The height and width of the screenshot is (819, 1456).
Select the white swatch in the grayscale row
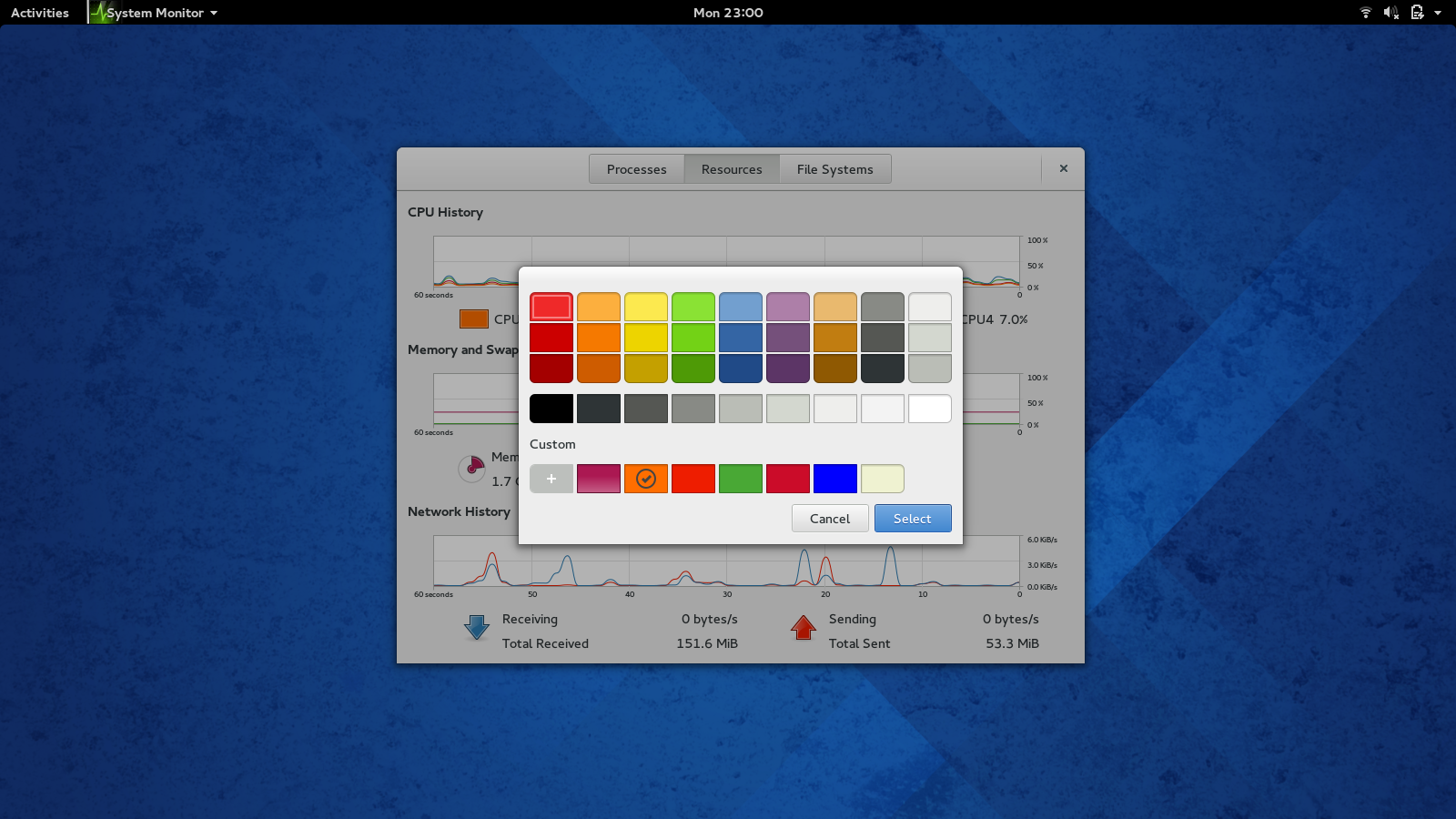click(x=929, y=408)
